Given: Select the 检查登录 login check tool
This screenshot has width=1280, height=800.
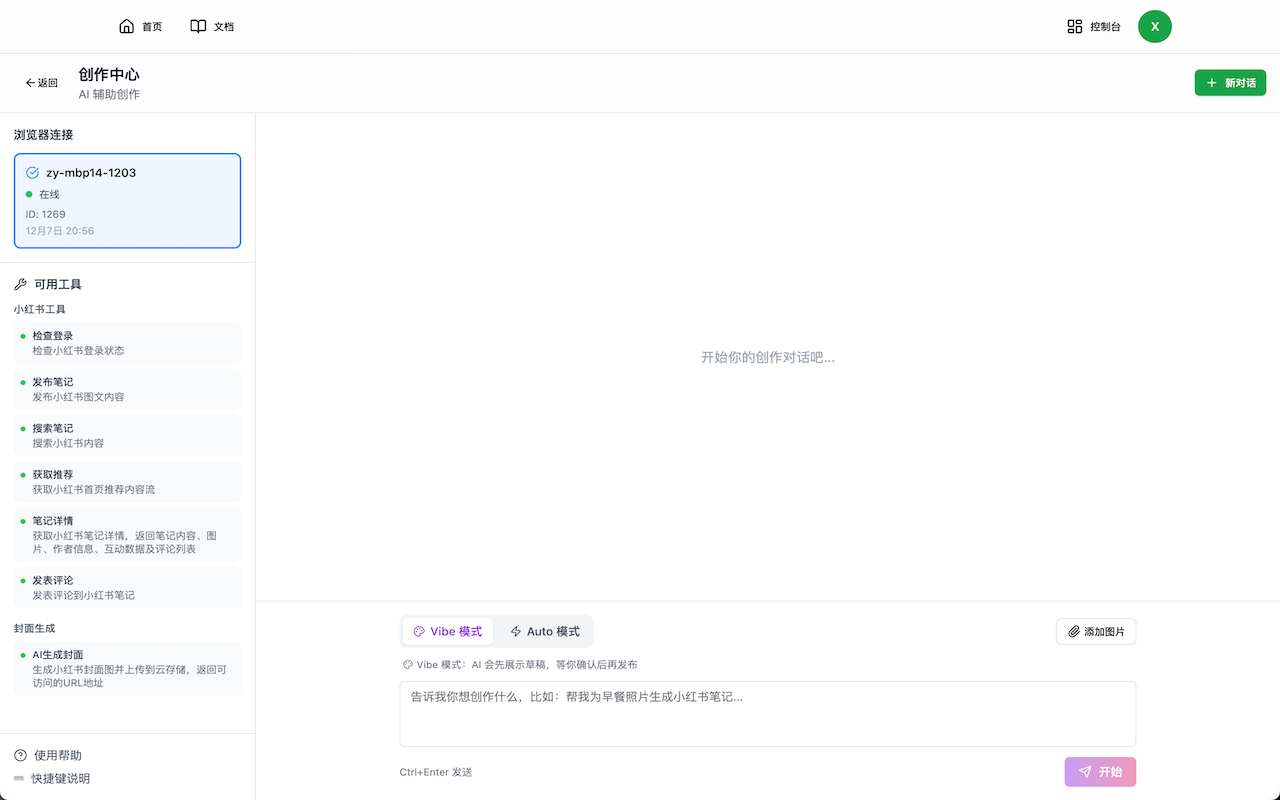Looking at the screenshot, I should [x=127, y=342].
